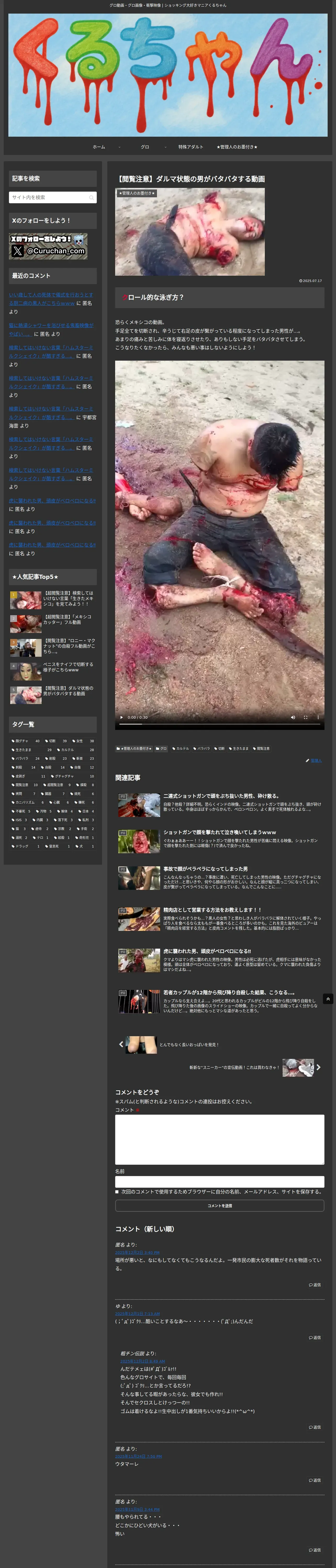Go to previous post using the left chevron

[x=121, y=1045]
